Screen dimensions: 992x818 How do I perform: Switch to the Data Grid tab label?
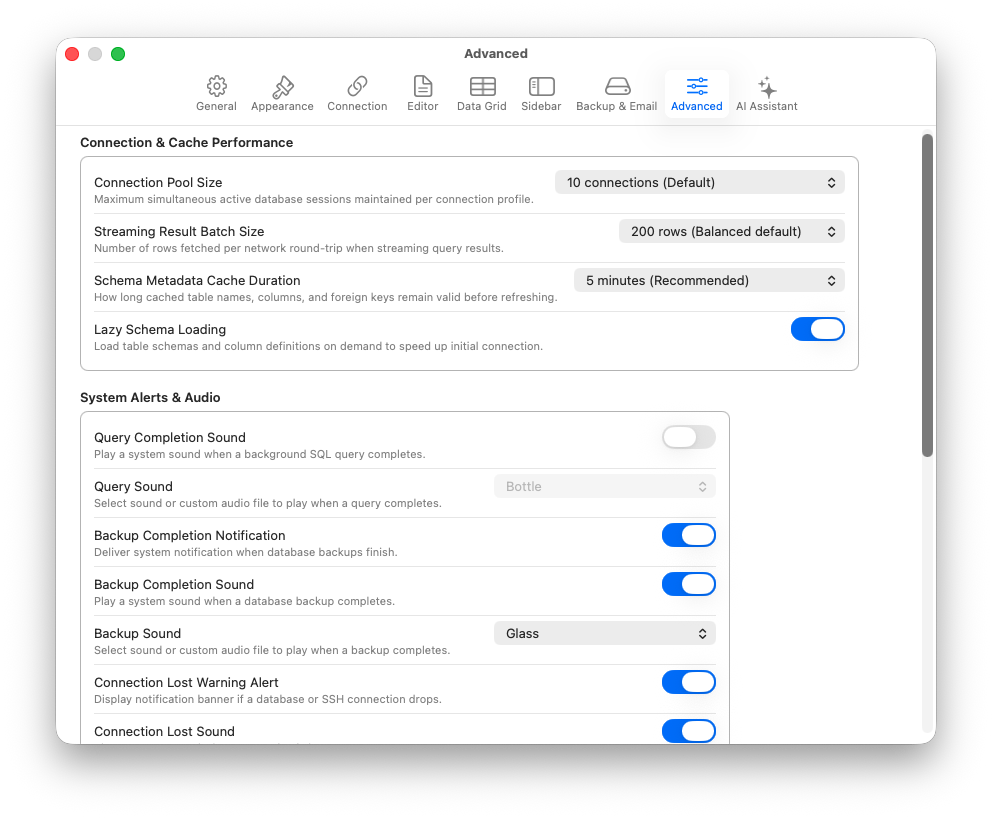(x=482, y=106)
